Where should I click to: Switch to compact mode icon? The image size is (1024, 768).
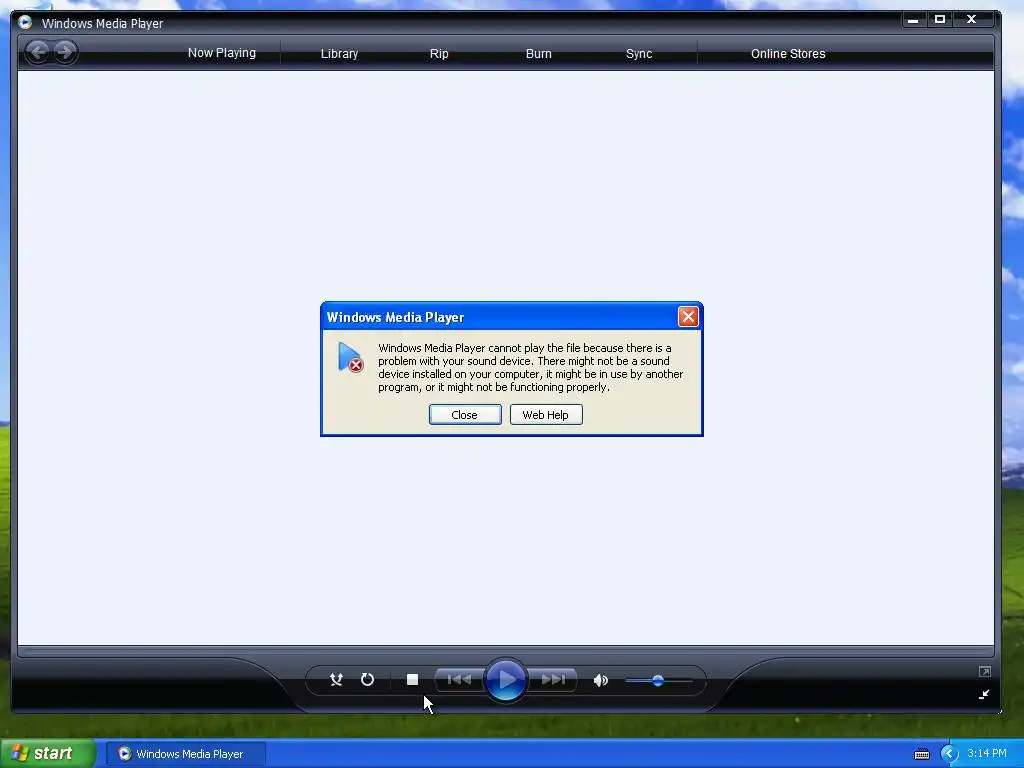click(x=984, y=694)
